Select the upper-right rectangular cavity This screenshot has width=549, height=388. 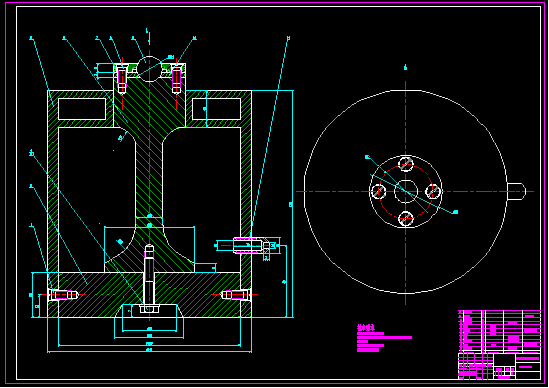tap(216, 109)
